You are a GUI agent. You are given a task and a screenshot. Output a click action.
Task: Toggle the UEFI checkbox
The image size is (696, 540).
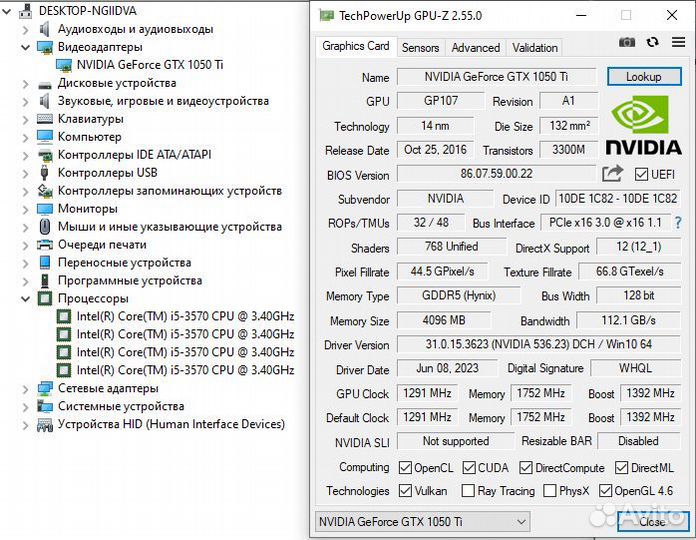tap(641, 174)
